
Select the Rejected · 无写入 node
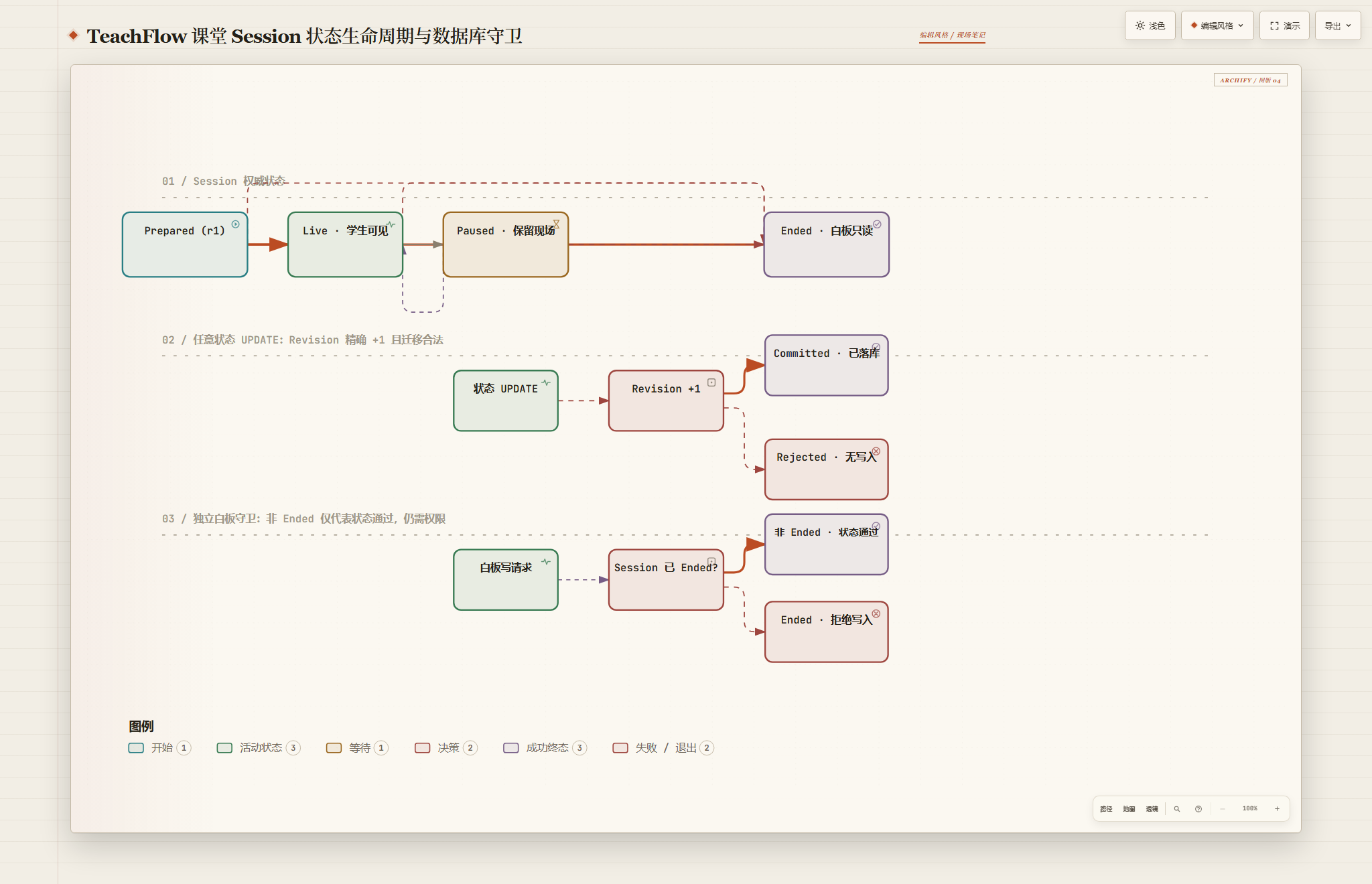point(827,469)
